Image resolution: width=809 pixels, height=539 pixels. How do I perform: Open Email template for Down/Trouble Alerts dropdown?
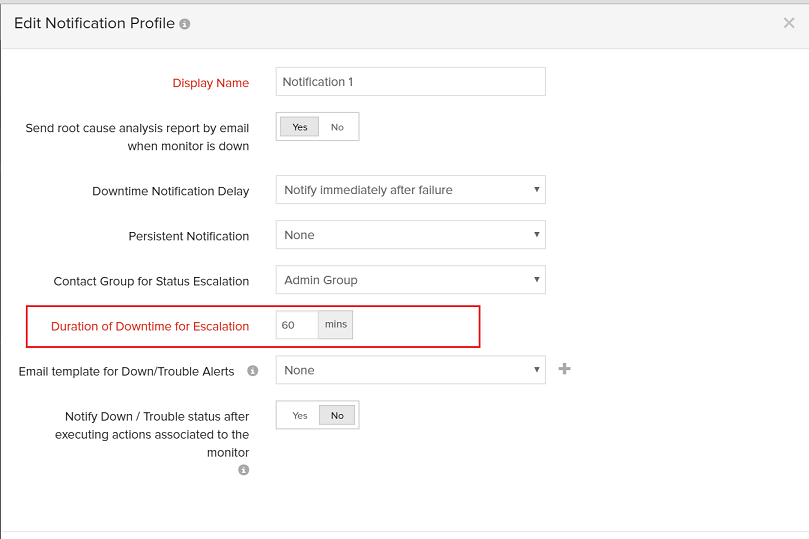pyautogui.click(x=410, y=370)
